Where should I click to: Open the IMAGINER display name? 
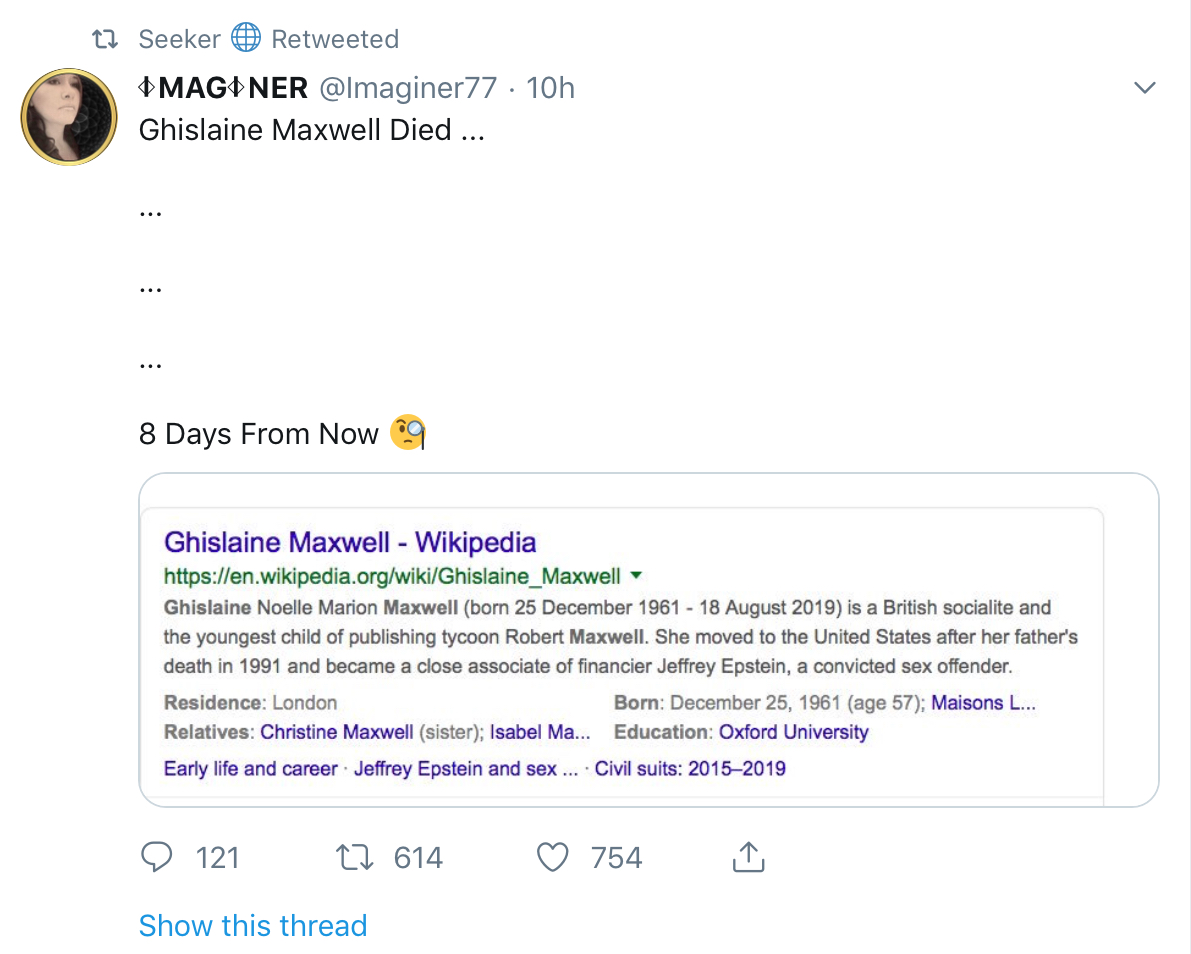click(x=223, y=88)
